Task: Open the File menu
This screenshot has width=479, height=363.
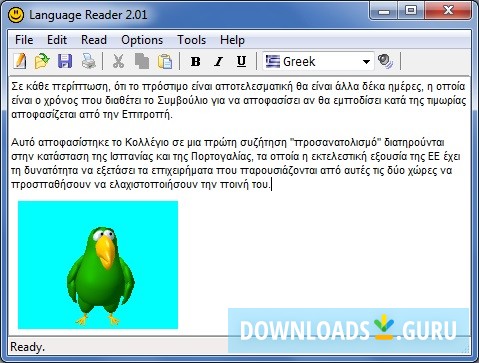Action: pyautogui.click(x=24, y=40)
